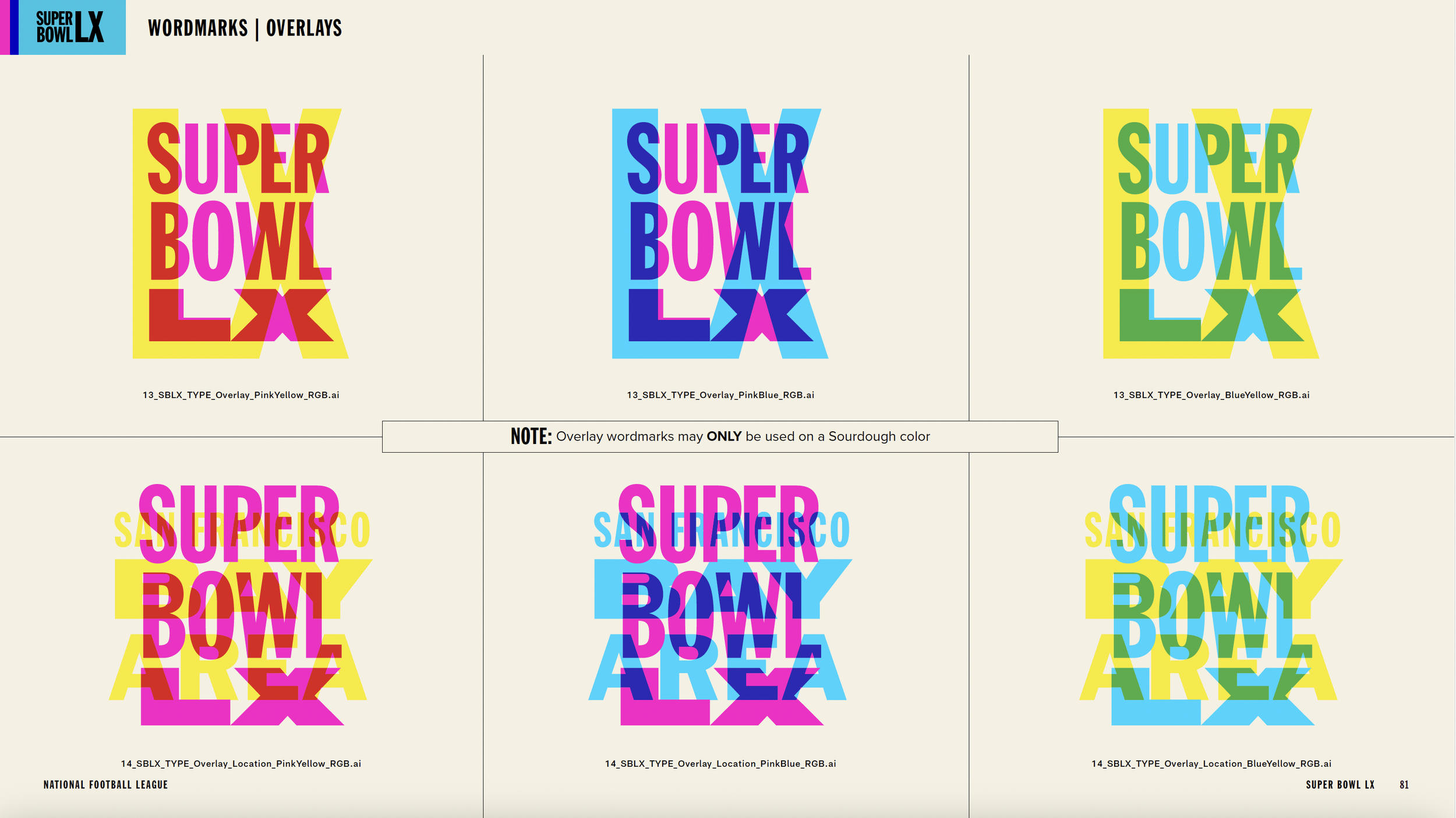Click the page number 81
The image size is (1456, 818).
1404,785
